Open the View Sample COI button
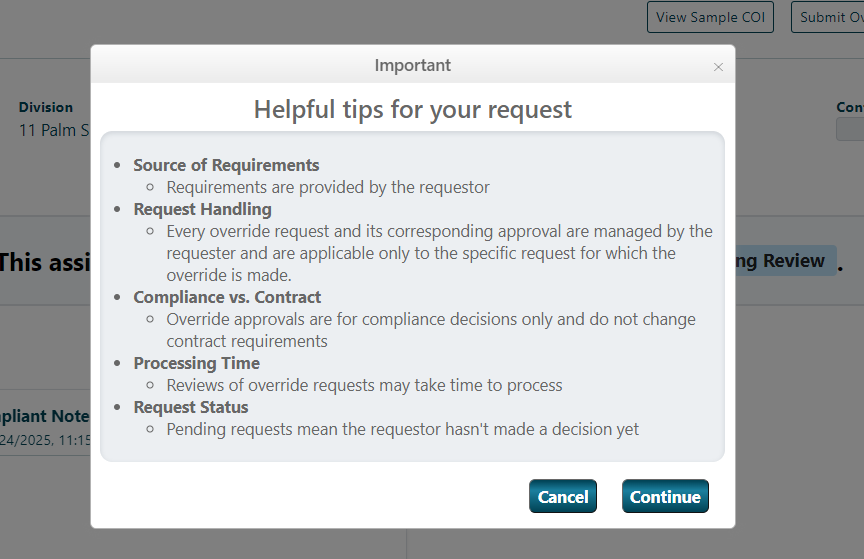This screenshot has width=864, height=559. click(710, 17)
